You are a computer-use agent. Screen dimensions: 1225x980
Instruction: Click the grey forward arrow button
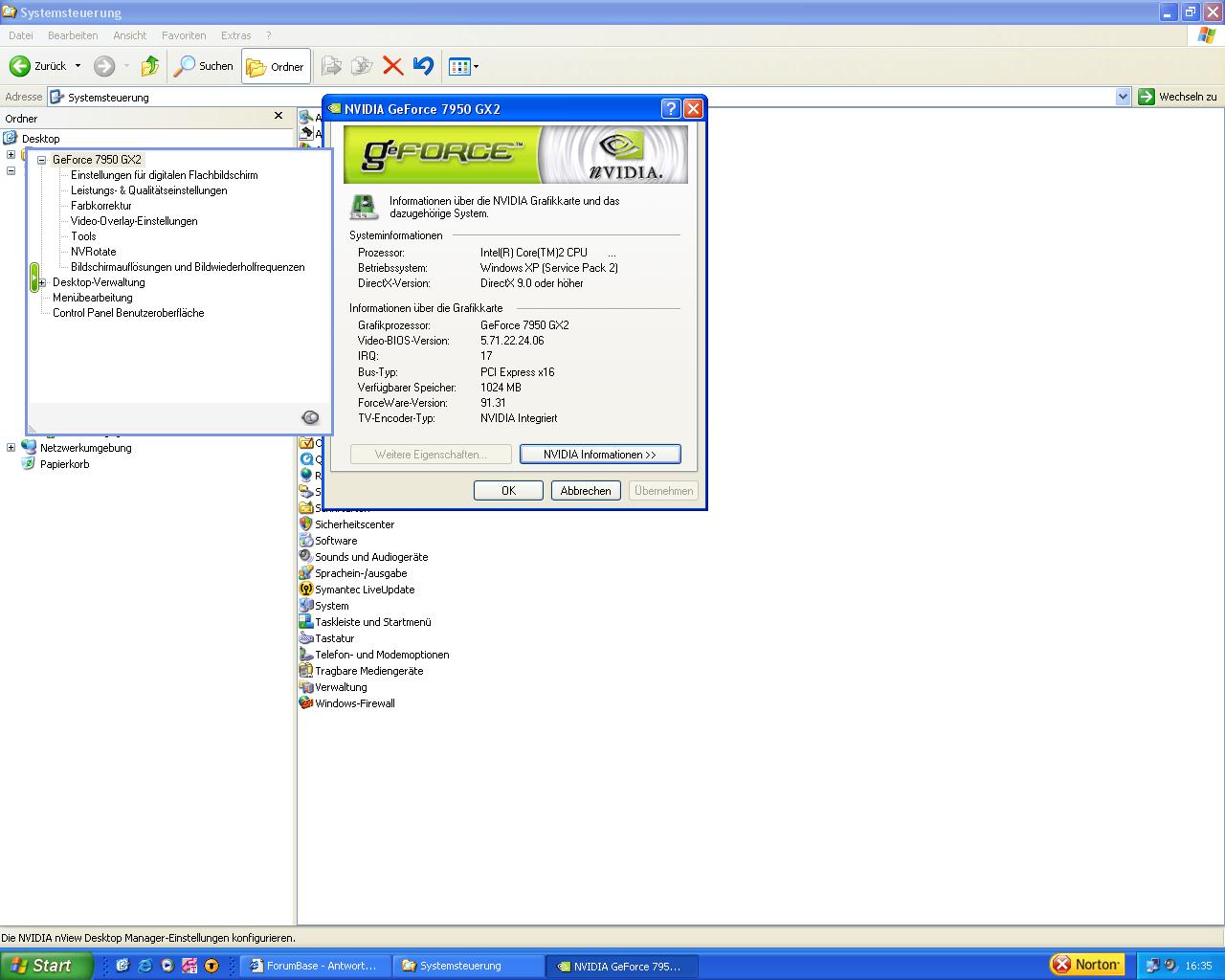(104, 66)
